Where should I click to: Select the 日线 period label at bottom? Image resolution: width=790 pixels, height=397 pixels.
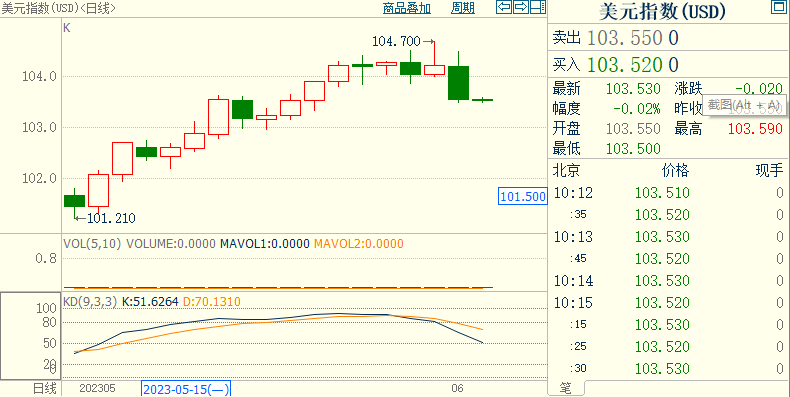44,389
